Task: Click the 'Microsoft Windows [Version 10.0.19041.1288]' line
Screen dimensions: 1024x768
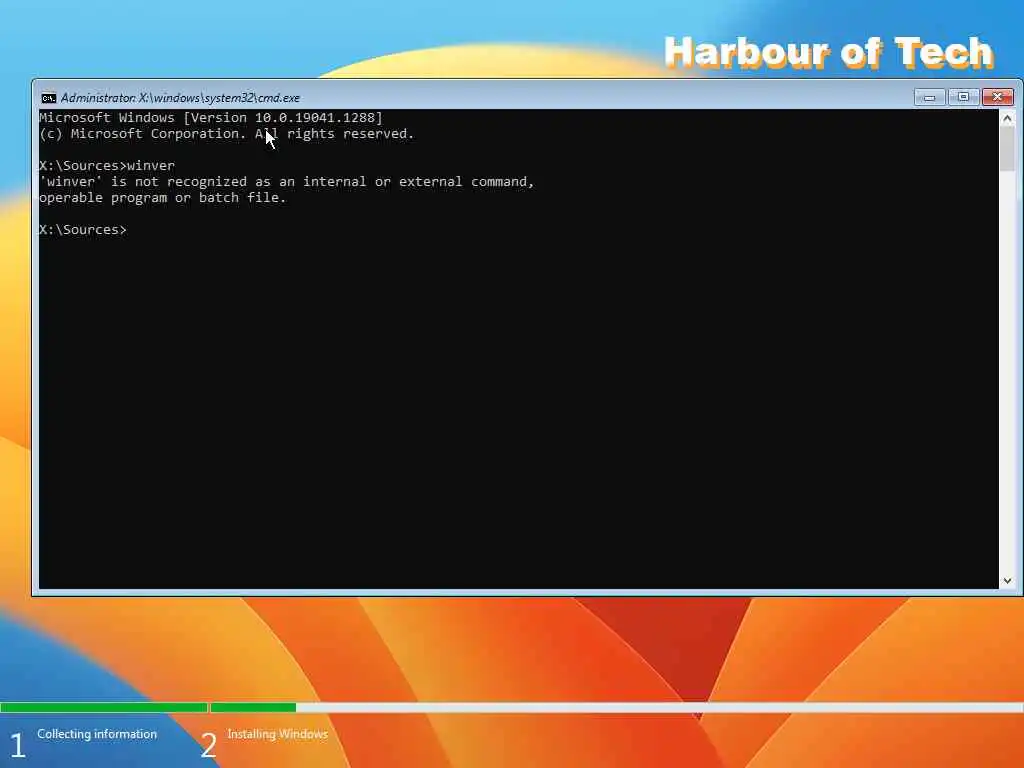Action: pos(211,118)
